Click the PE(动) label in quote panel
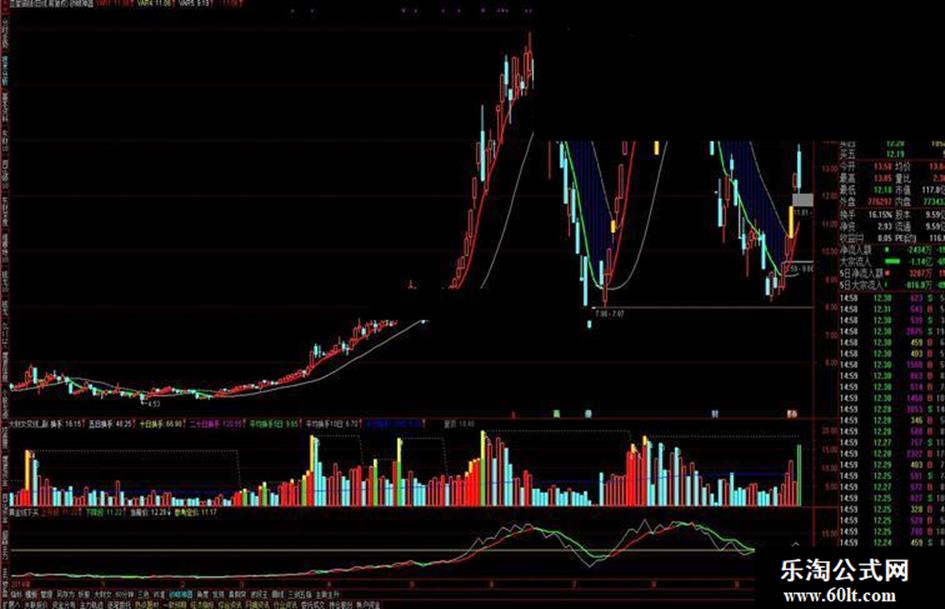 tap(907, 238)
